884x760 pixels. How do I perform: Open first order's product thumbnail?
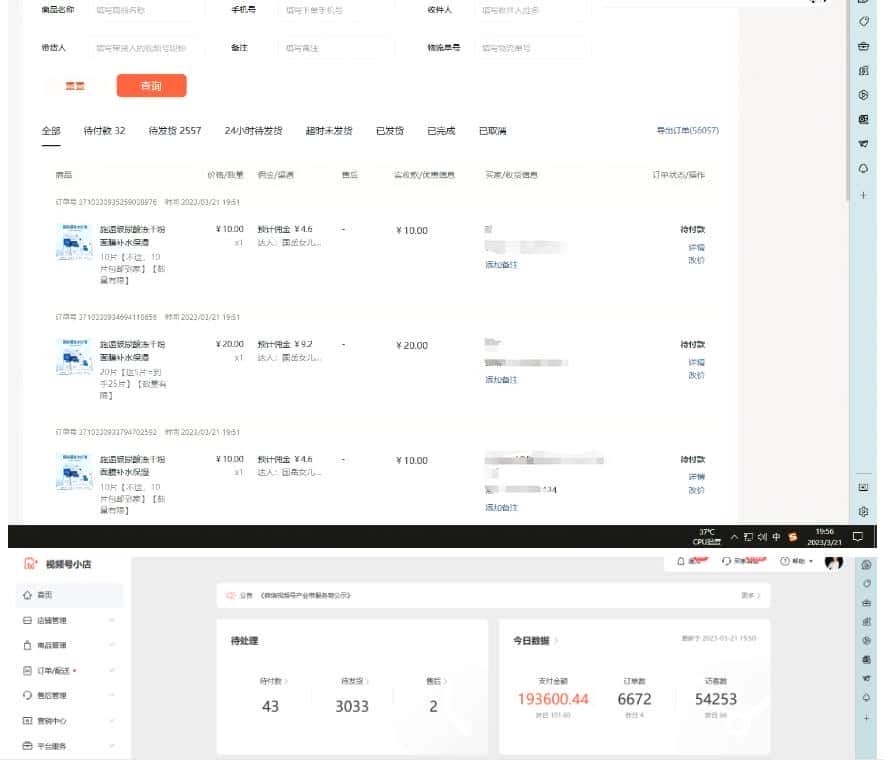click(74, 242)
